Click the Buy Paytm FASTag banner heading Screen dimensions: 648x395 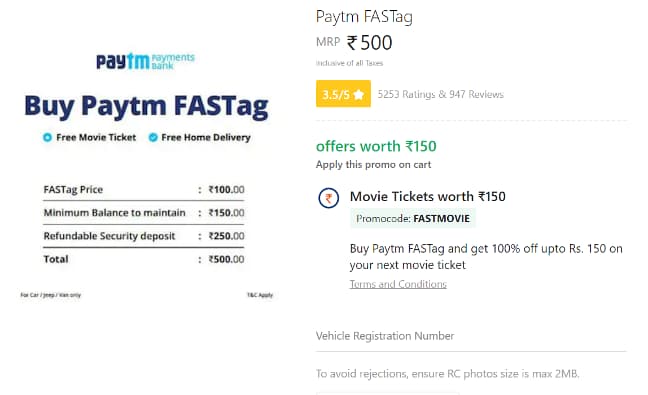146,106
